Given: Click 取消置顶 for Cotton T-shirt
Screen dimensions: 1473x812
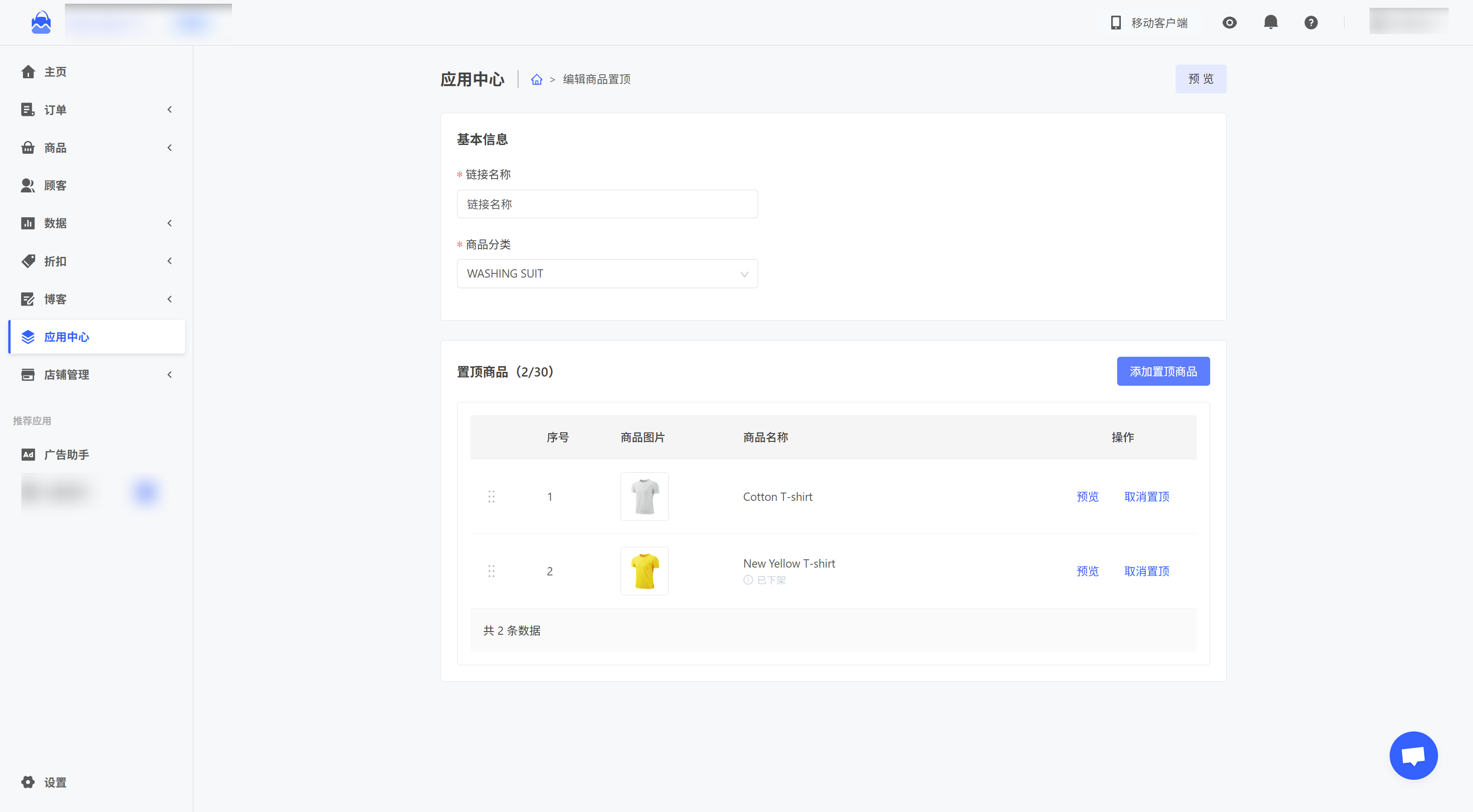Looking at the screenshot, I should pyautogui.click(x=1146, y=496).
